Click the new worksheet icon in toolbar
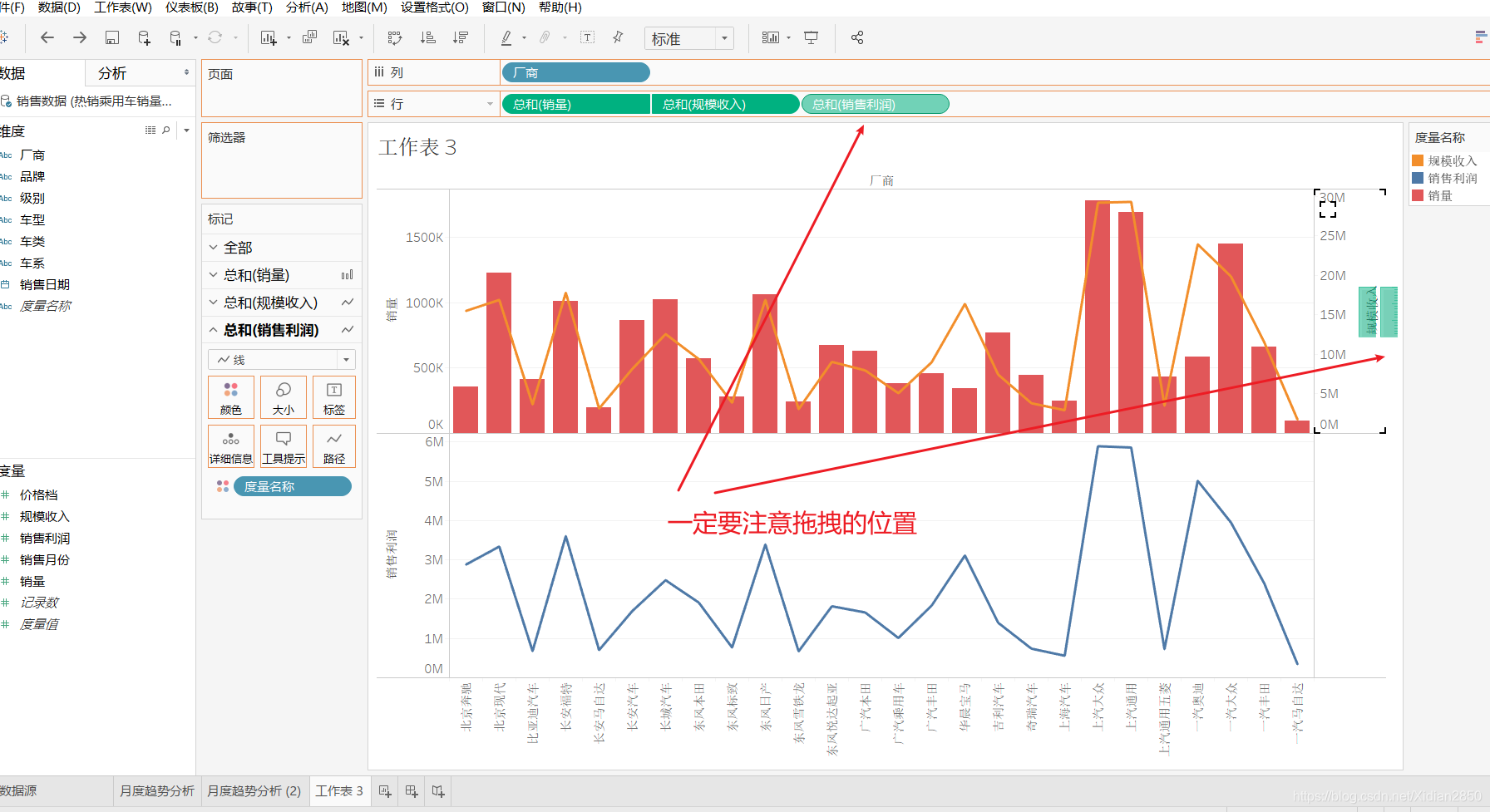Image resolution: width=1490 pixels, height=812 pixels. (x=268, y=37)
